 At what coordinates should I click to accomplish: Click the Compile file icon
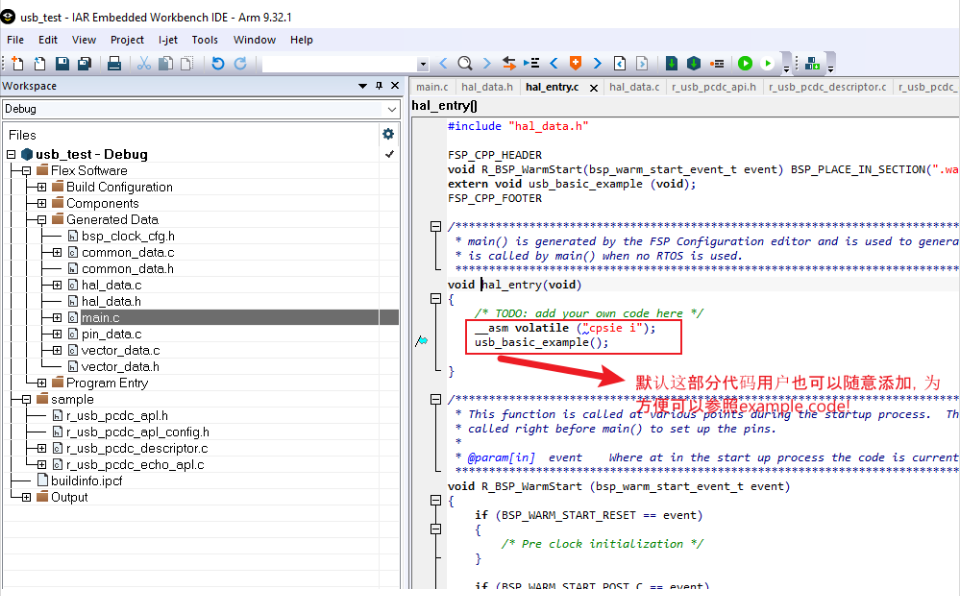point(672,63)
